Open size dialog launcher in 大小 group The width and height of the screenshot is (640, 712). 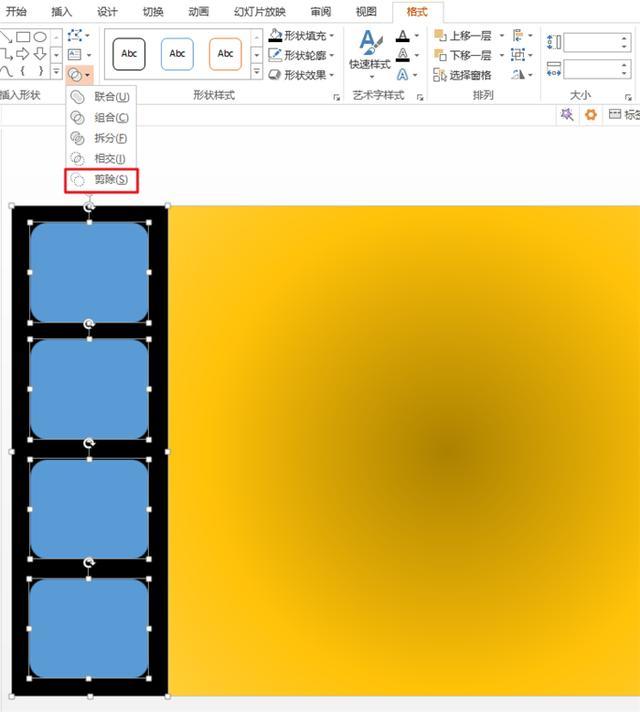[628, 97]
